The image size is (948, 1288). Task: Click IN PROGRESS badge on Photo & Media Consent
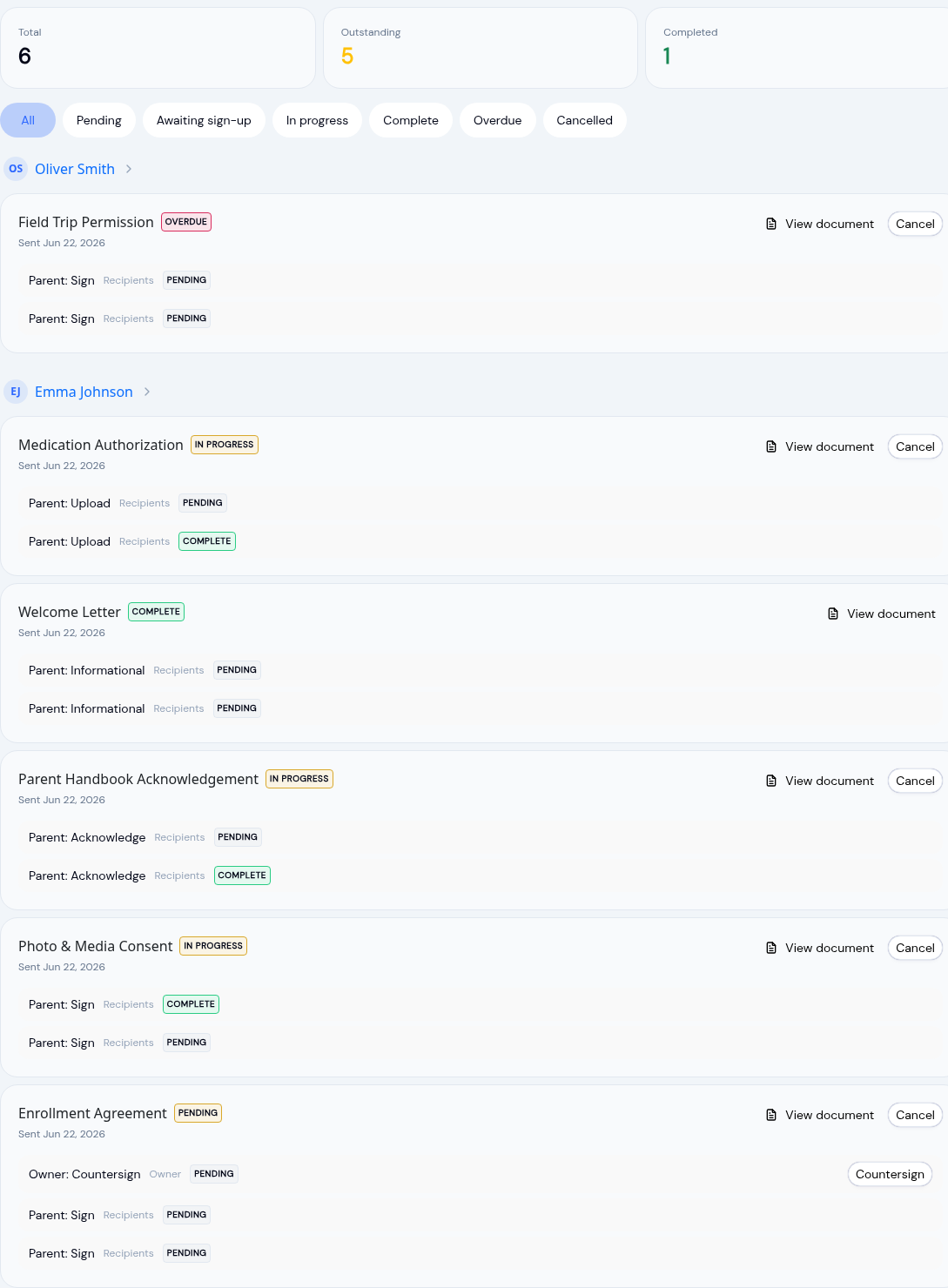(x=213, y=946)
